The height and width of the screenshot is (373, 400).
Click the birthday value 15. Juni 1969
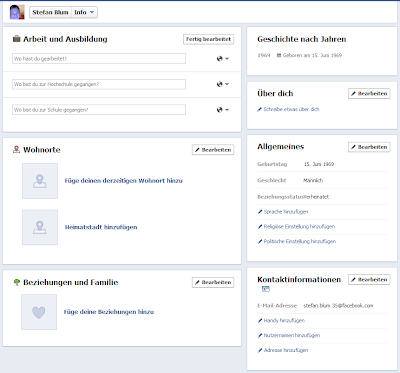coord(319,164)
